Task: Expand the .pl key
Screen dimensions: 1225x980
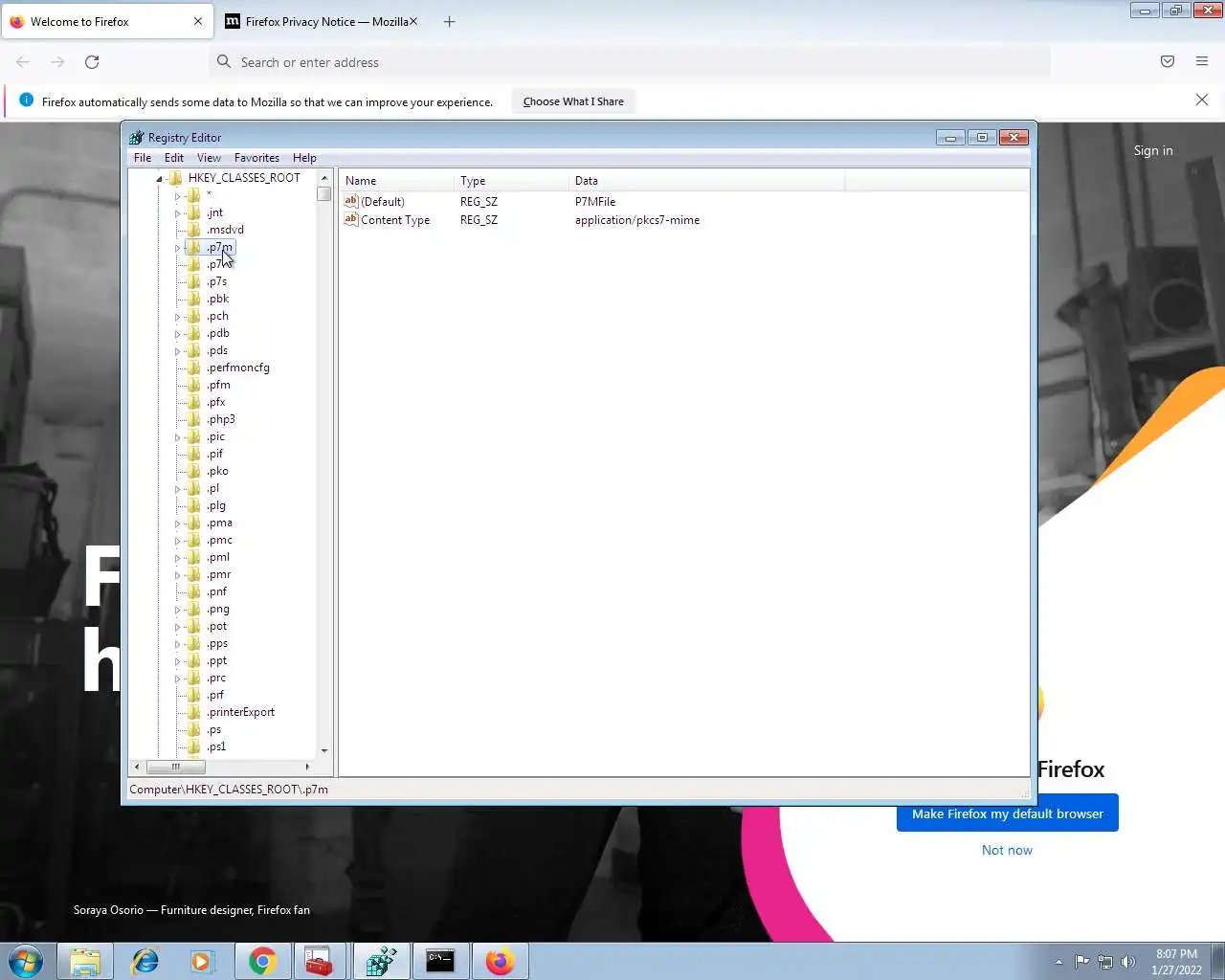Action: click(177, 488)
